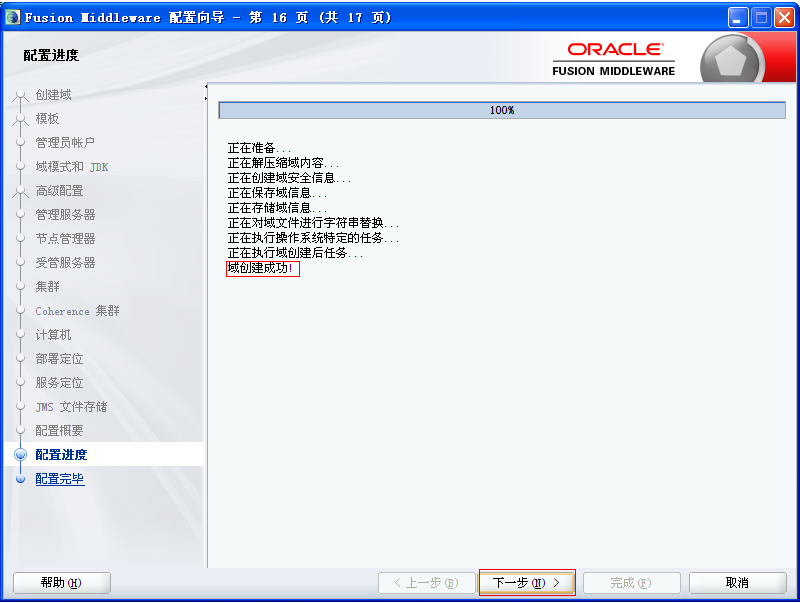The image size is (800, 603).
Task: Click the 高级配置 branch node icon
Action: [x=20, y=191]
